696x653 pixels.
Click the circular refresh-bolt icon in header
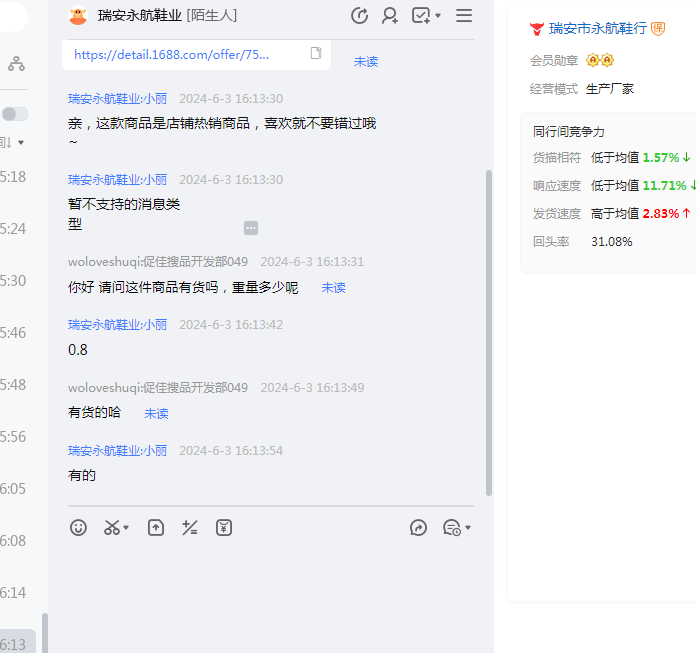click(x=360, y=15)
